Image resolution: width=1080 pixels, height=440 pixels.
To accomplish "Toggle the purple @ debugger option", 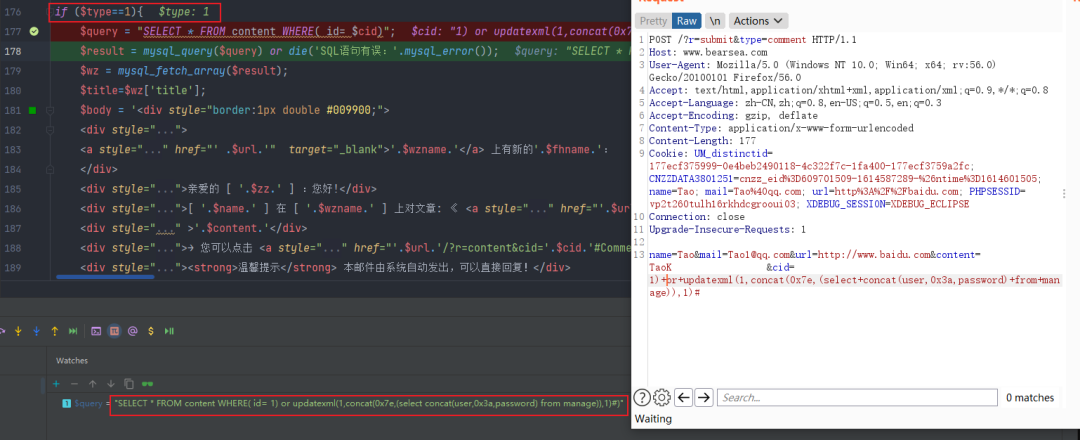I will [133, 331].
